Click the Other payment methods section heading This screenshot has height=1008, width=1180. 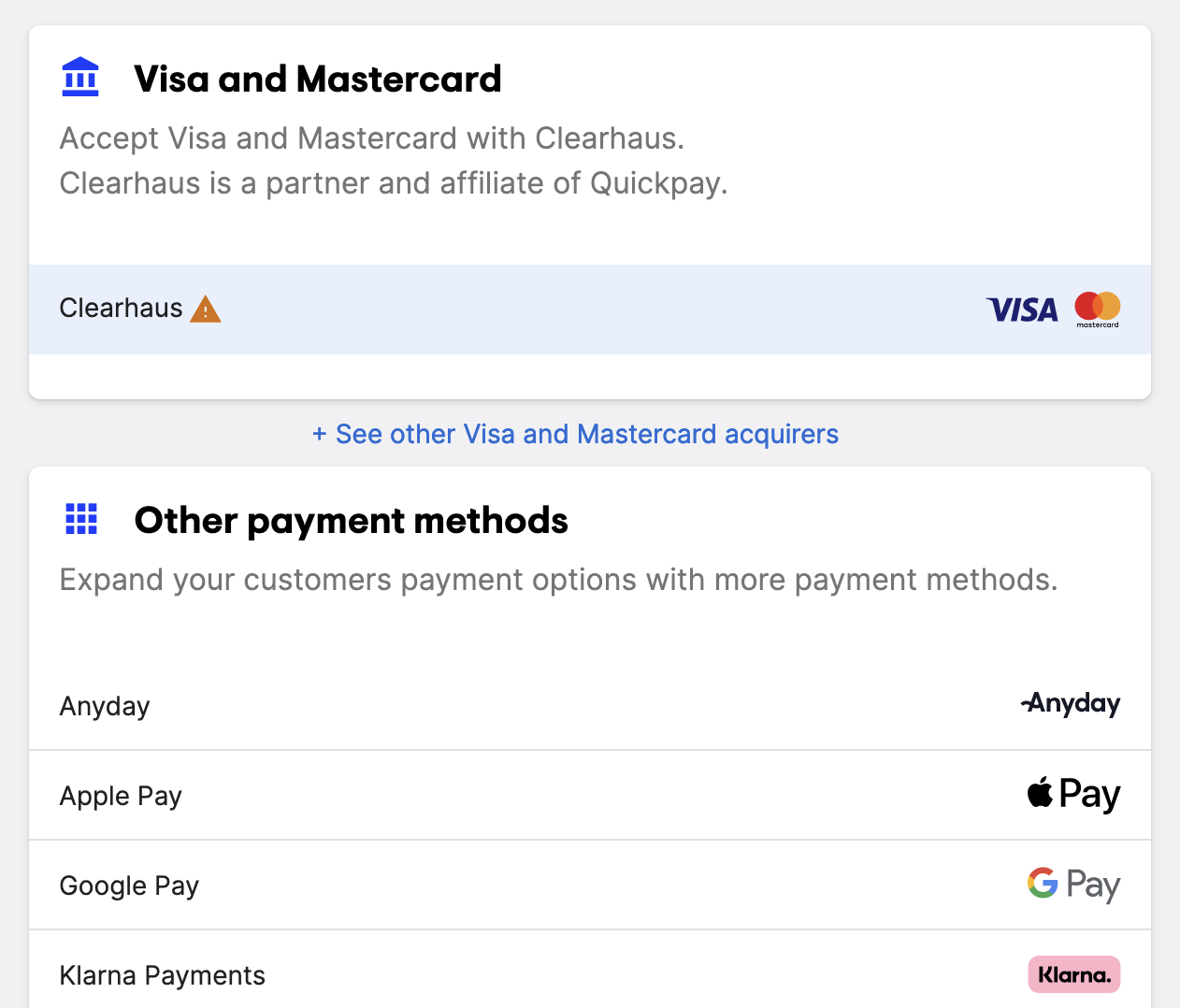coord(352,521)
